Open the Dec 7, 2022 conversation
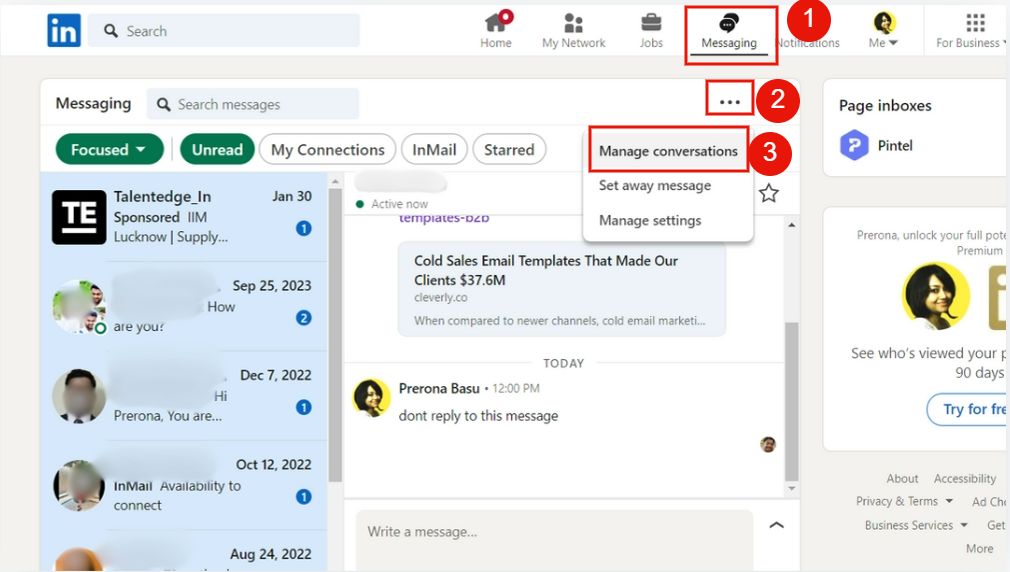The height and width of the screenshot is (572, 1010). [x=184, y=396]
